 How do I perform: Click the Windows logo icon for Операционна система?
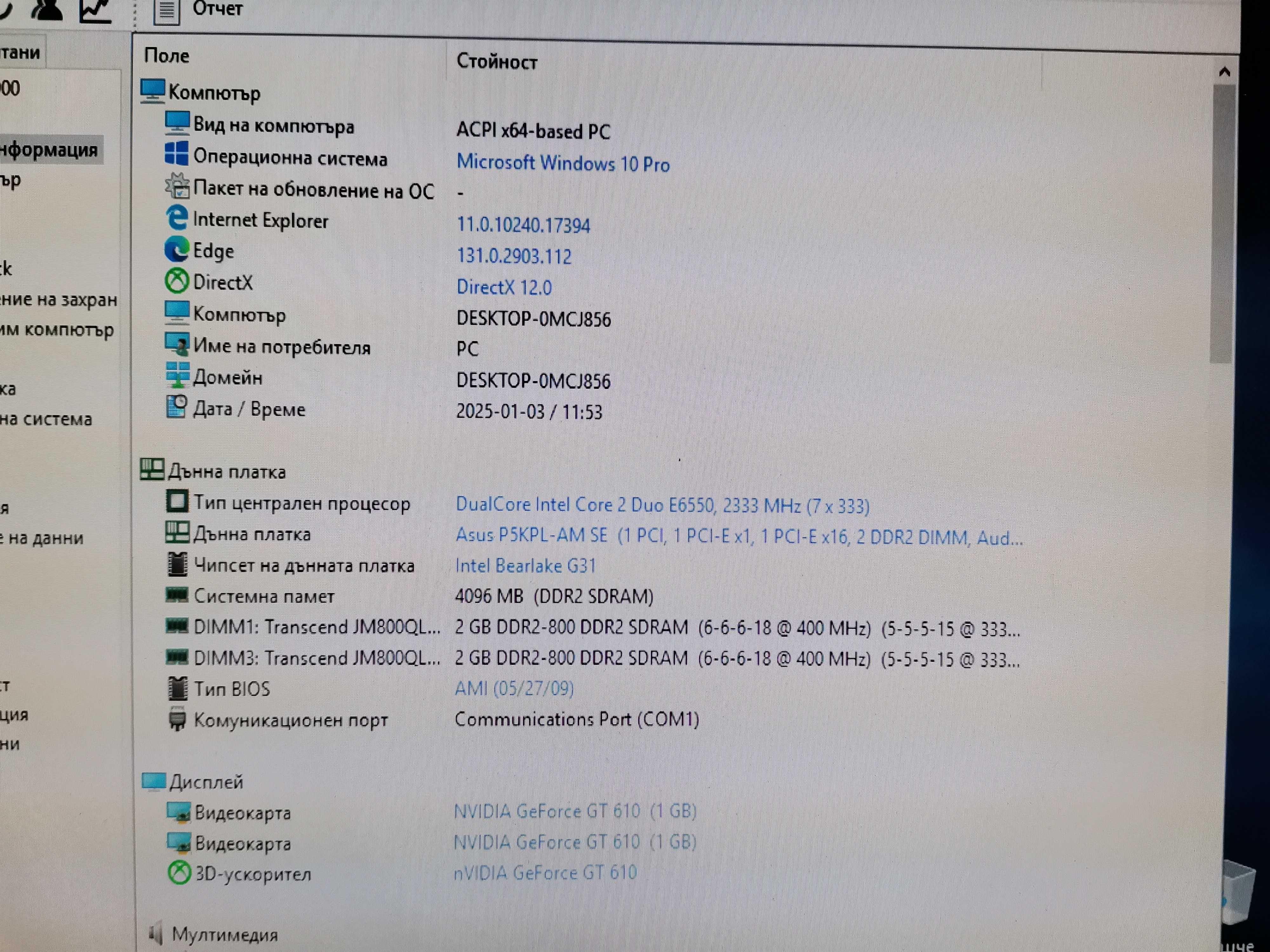176,154
